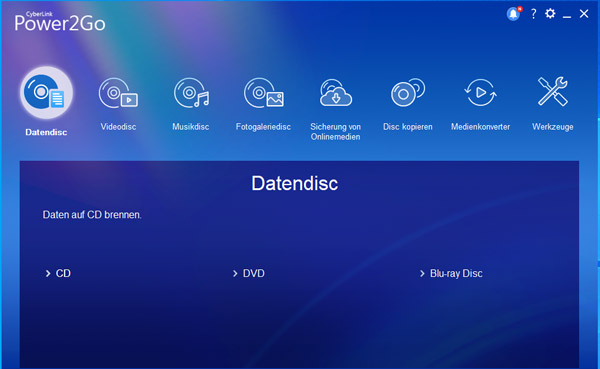Open the Fotogaleriedisc icon
This screenshot has width=600, height=369.
pyautogui.click(x=264, y=93)
